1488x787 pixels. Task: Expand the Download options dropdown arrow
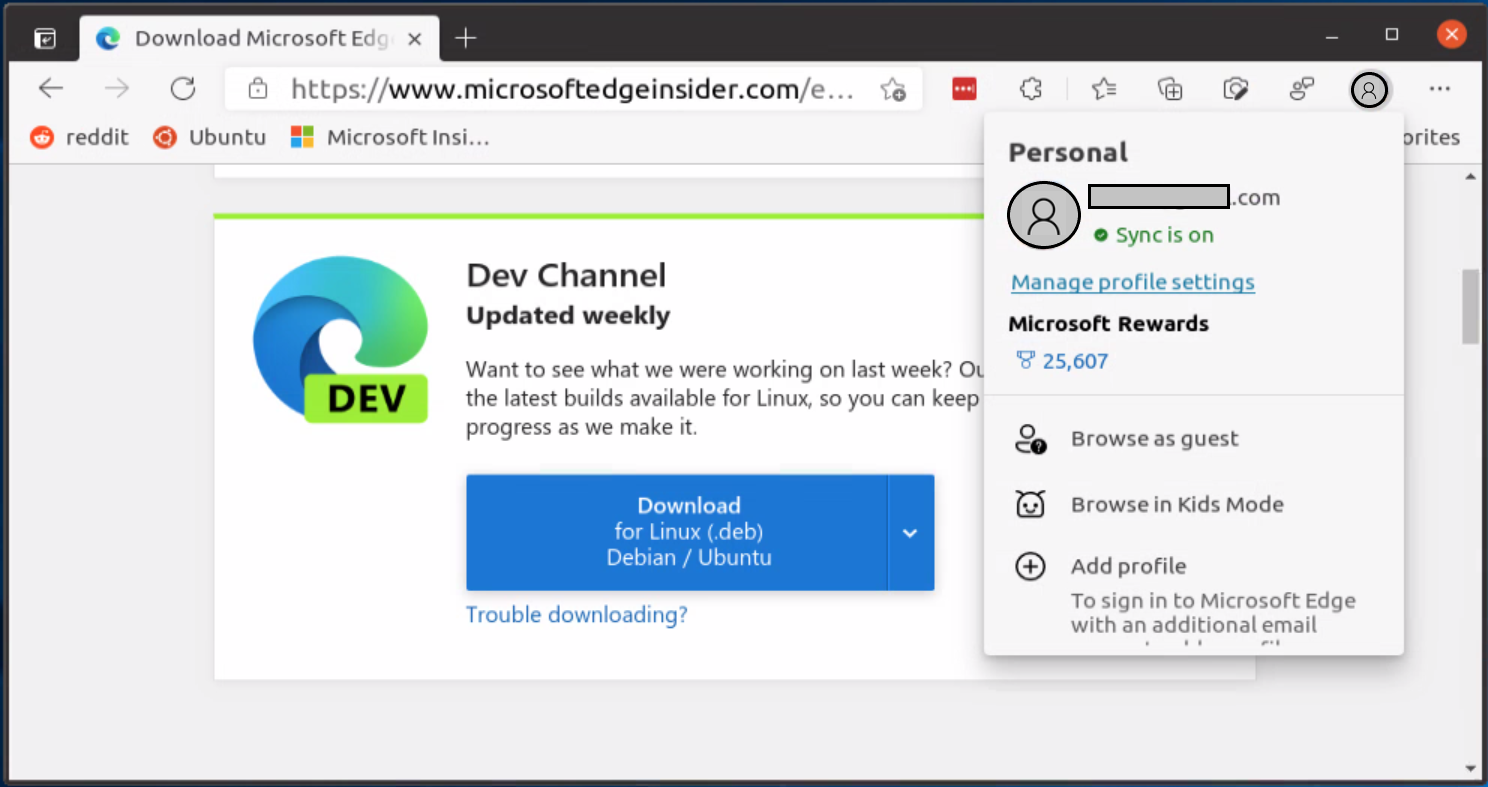(x=910, y=533)
